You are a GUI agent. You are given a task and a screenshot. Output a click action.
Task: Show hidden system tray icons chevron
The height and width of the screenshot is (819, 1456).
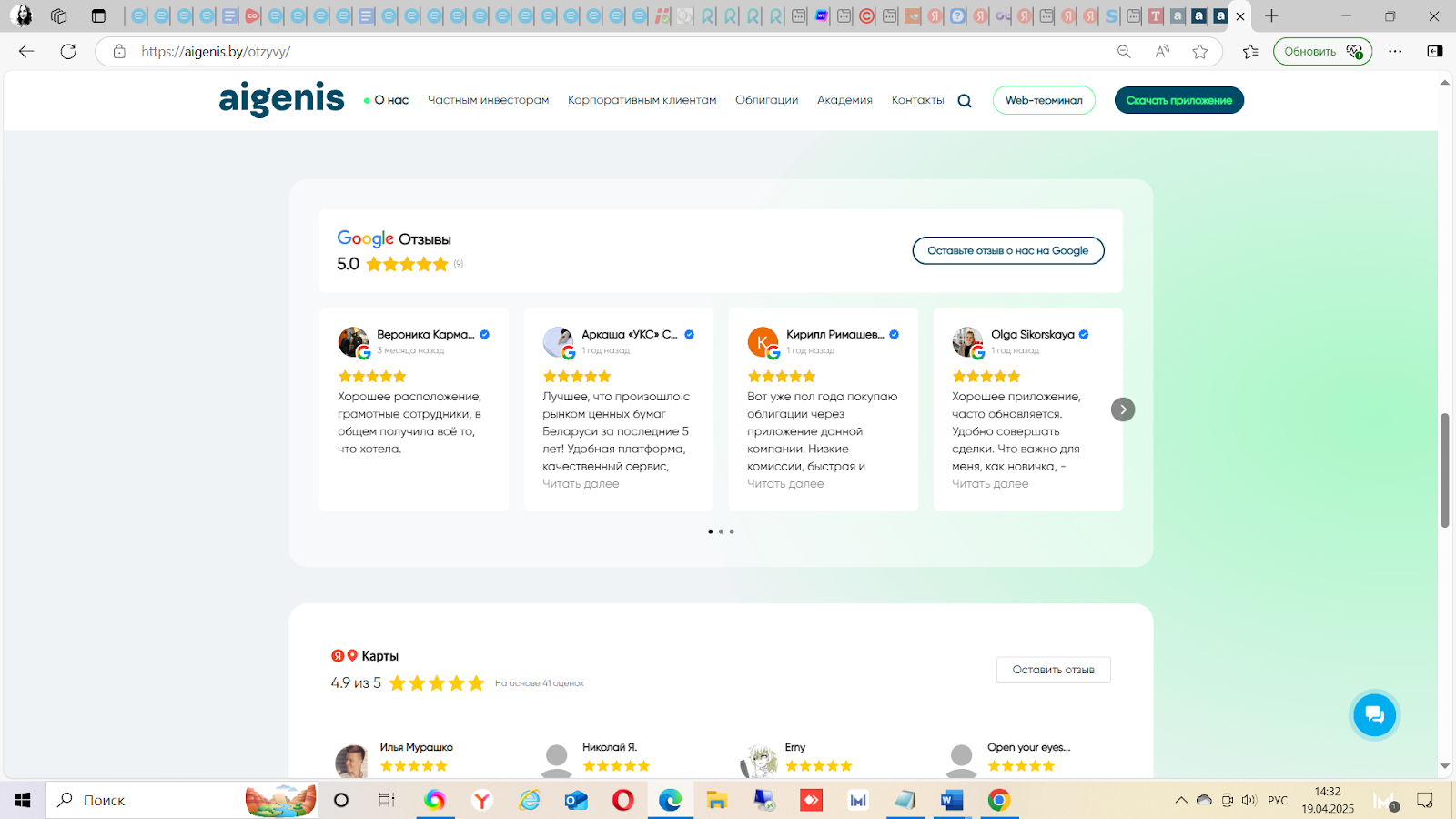(1181, 800)
